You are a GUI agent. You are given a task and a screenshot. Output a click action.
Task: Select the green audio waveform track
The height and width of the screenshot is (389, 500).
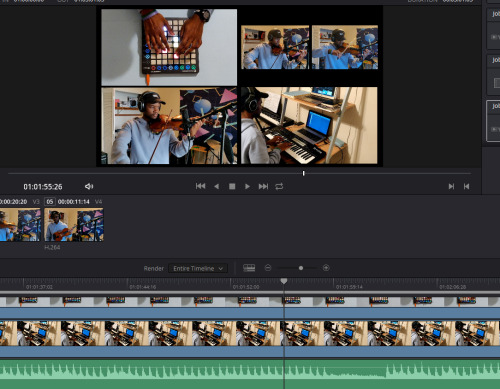250,373
